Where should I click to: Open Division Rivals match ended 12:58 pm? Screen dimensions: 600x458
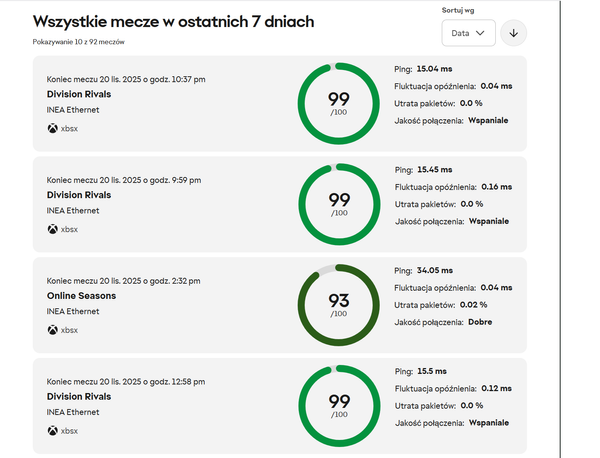[79, 396]
